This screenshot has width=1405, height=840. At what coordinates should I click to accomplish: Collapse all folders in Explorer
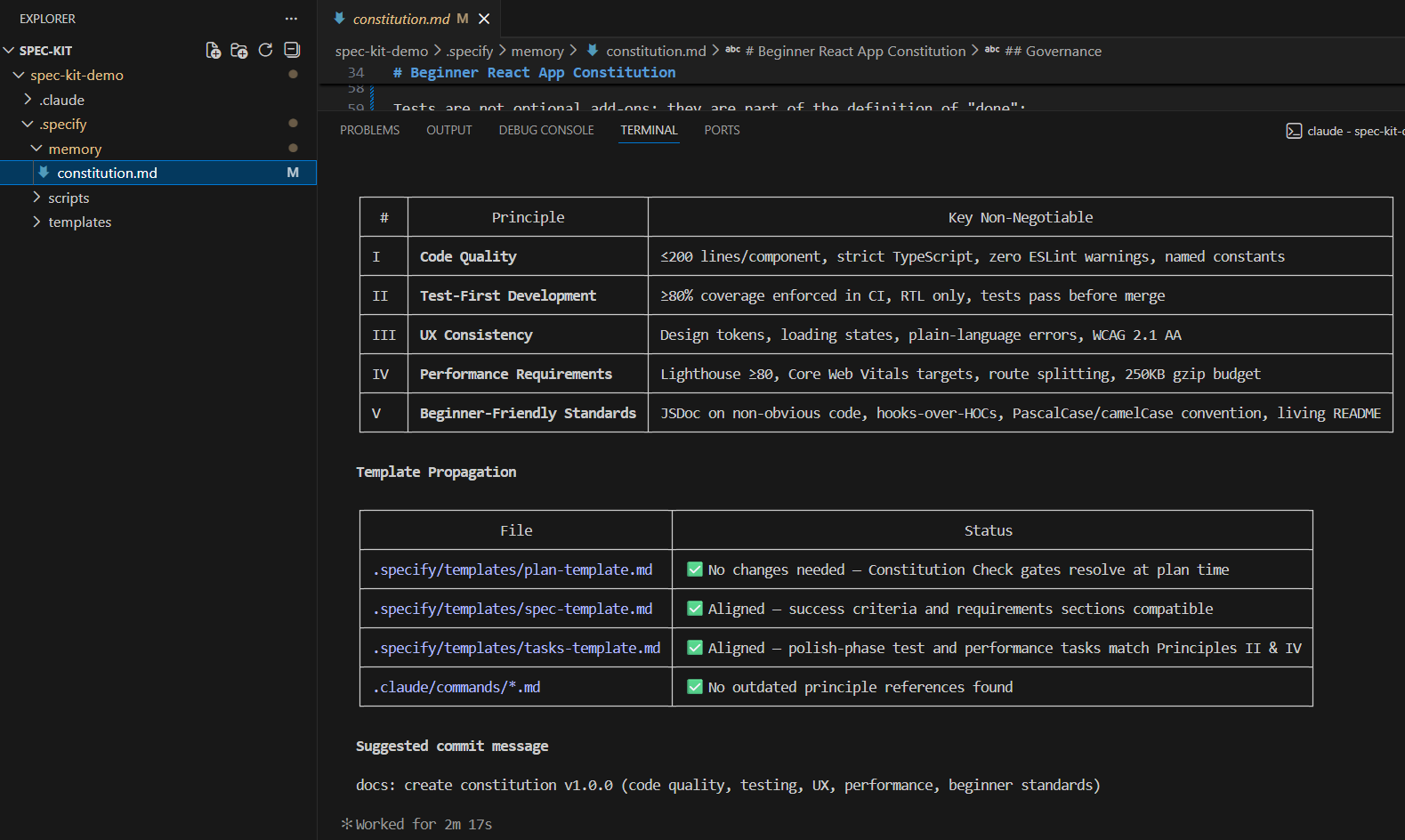coord(292,51)
